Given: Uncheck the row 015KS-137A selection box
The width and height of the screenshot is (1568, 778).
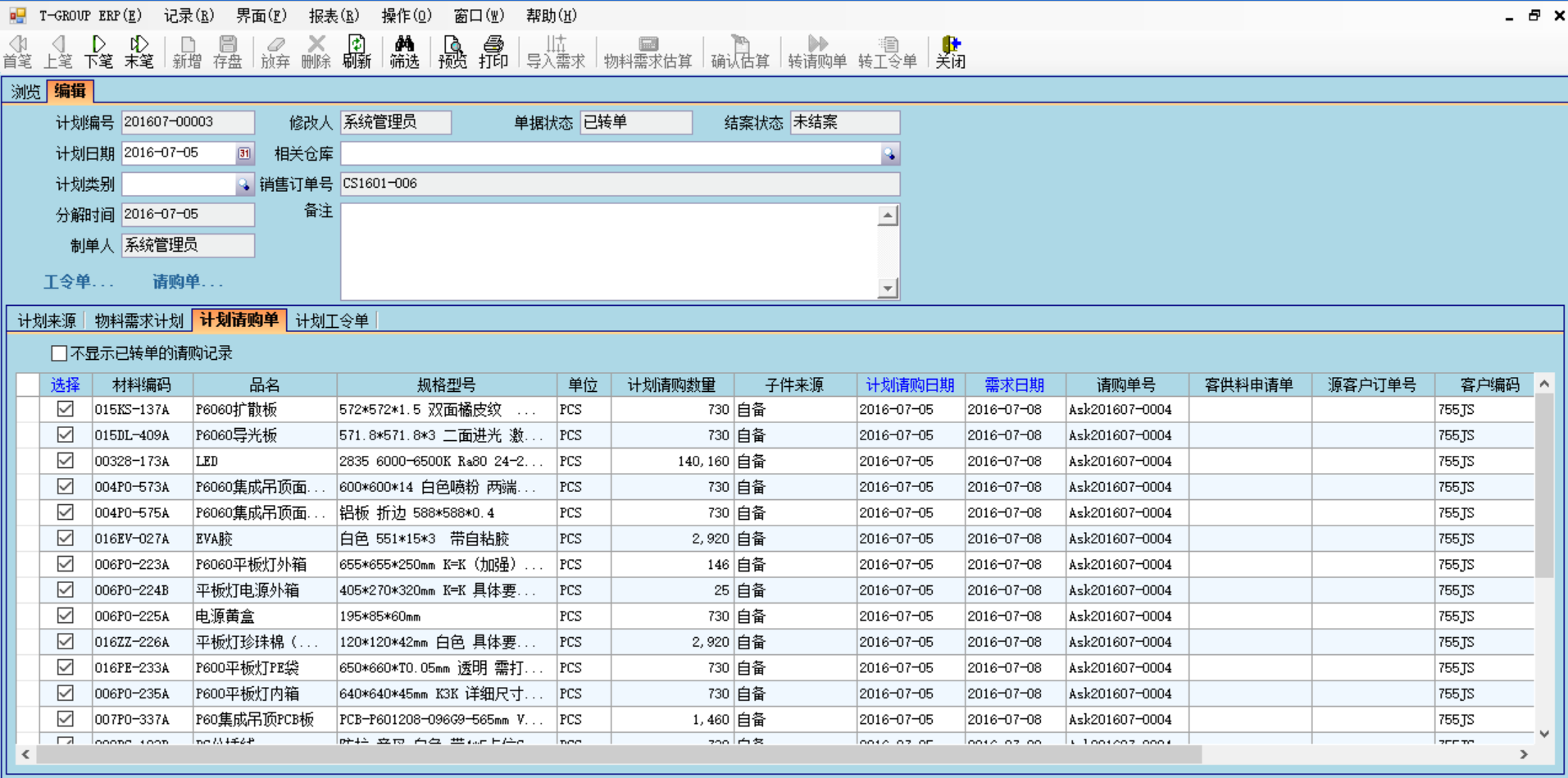Looking at the screenshot, I should pos(66,409).
